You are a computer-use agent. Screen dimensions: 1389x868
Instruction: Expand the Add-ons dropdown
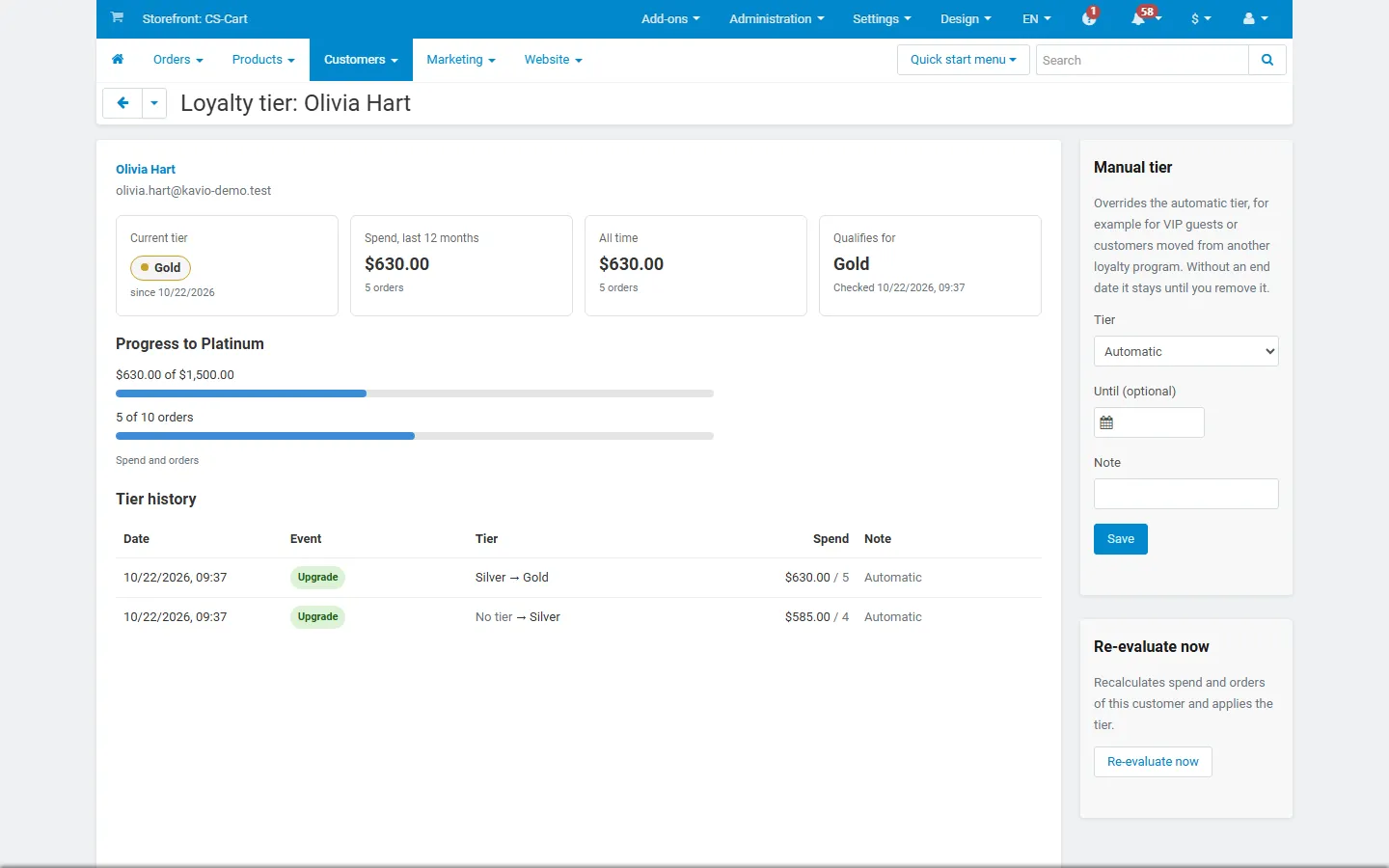(x=670, y=18)
